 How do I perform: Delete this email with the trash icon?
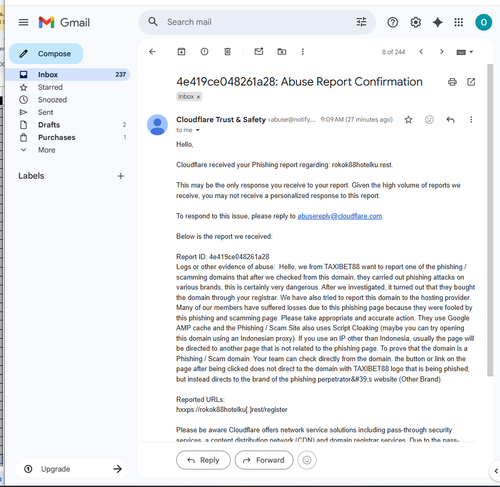pyautogui.click(x=227, y=52)
